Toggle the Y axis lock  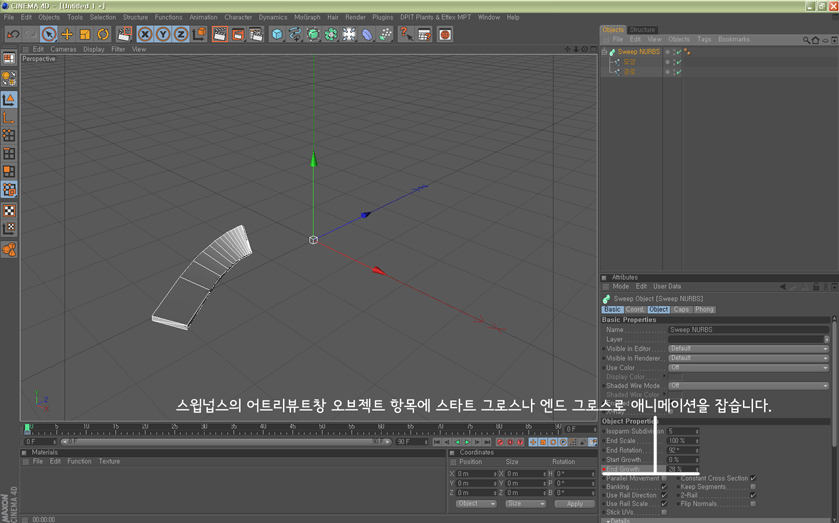click(x=163, y=34)
